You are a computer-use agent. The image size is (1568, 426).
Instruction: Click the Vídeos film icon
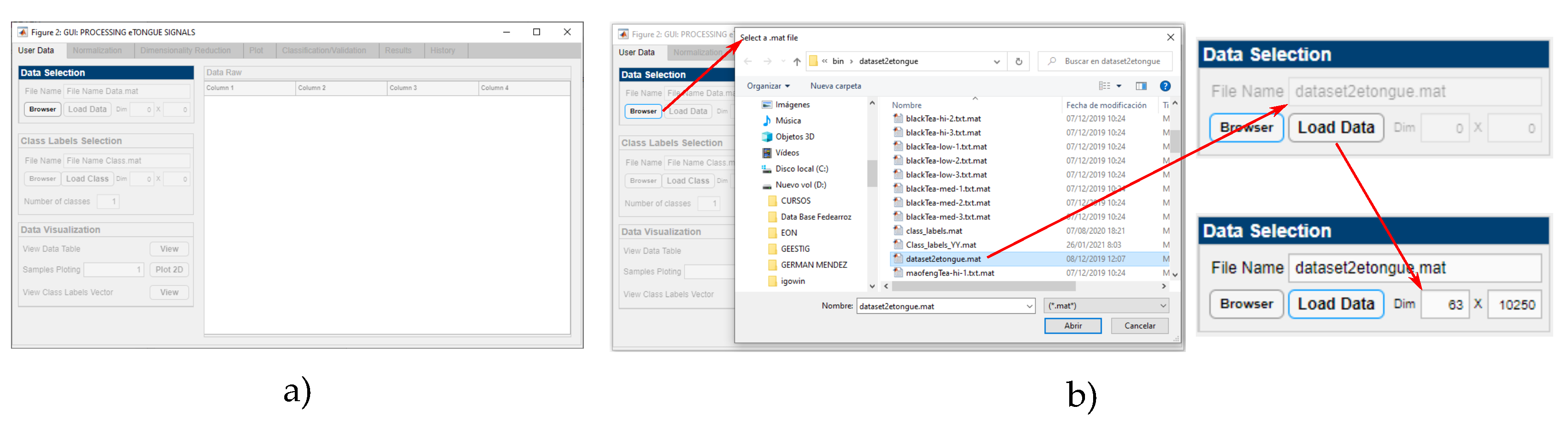pyautogui.click(x=767, y=153)
